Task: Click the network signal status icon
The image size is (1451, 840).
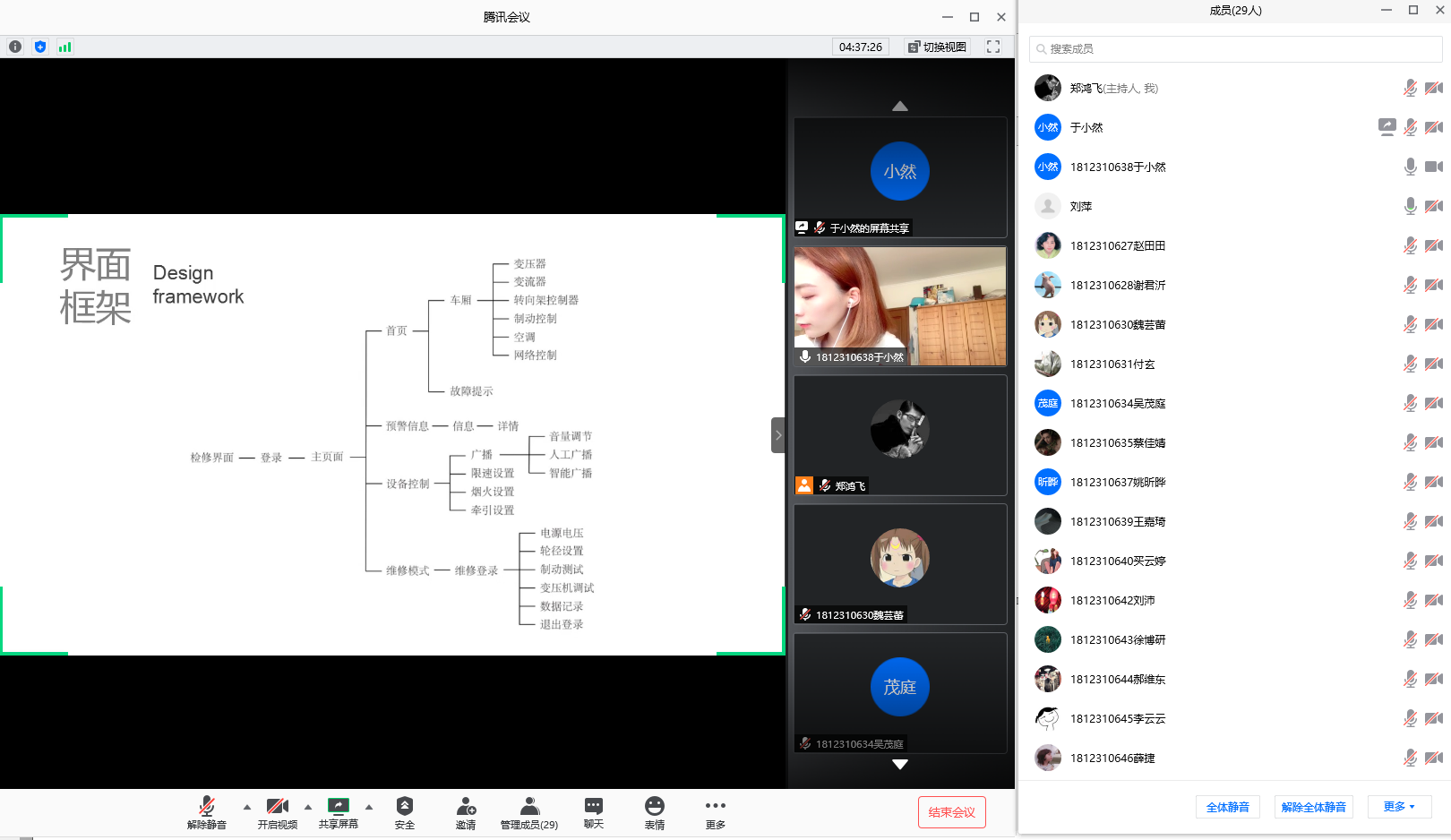Action: (64, 47)
